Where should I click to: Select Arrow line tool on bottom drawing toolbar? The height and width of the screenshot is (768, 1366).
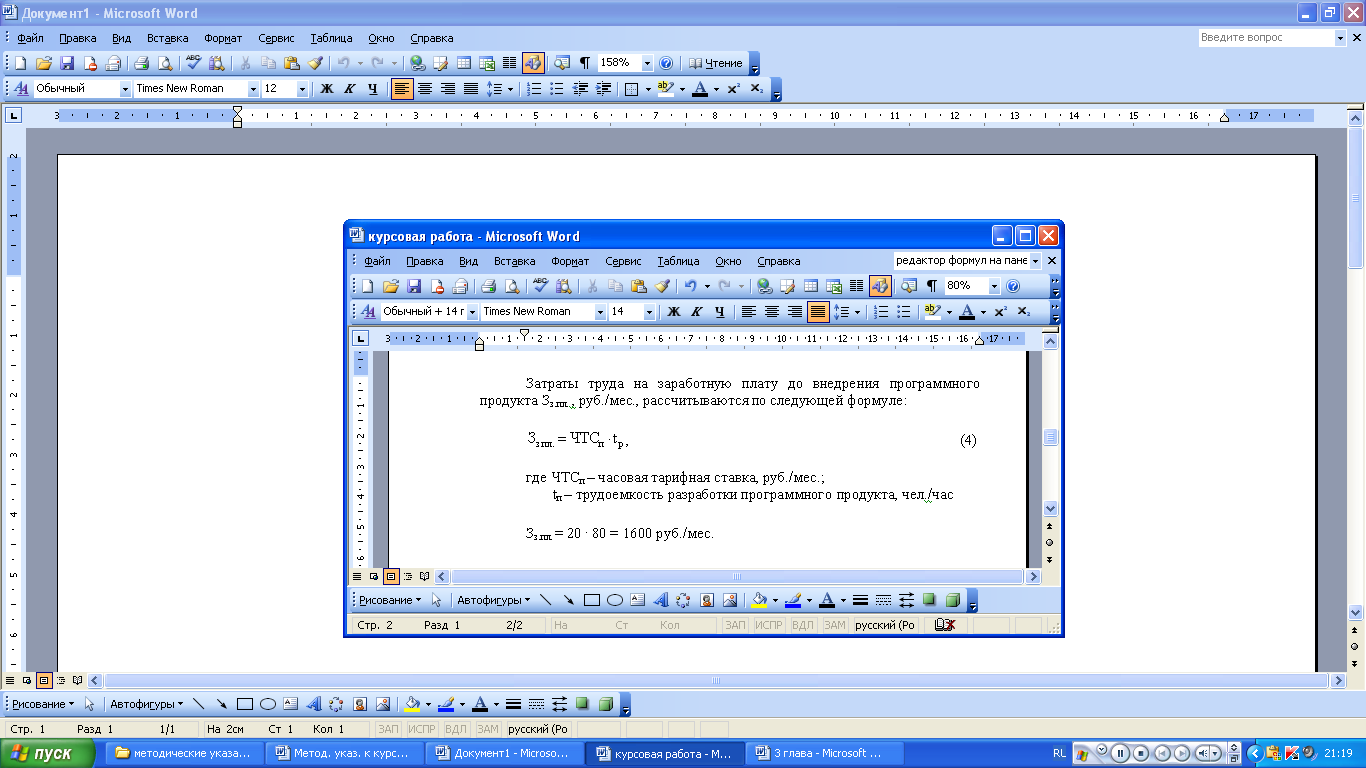point(221,704)
